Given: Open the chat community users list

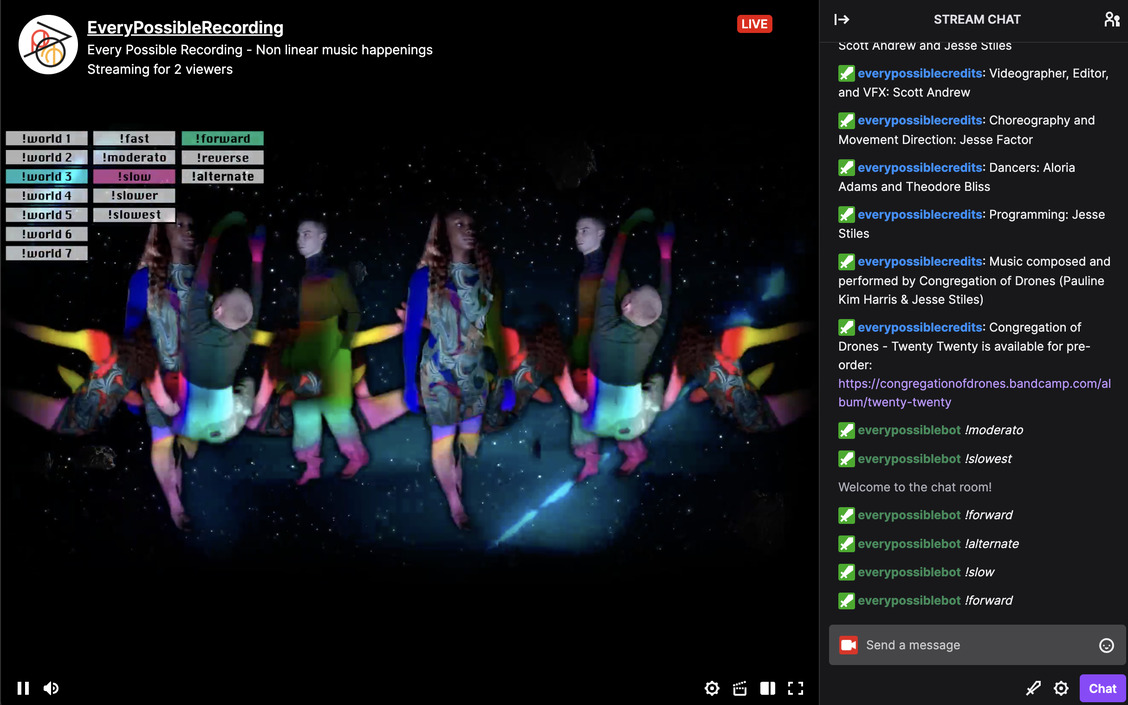Looking at the screenshot, I should (1111, 19).
